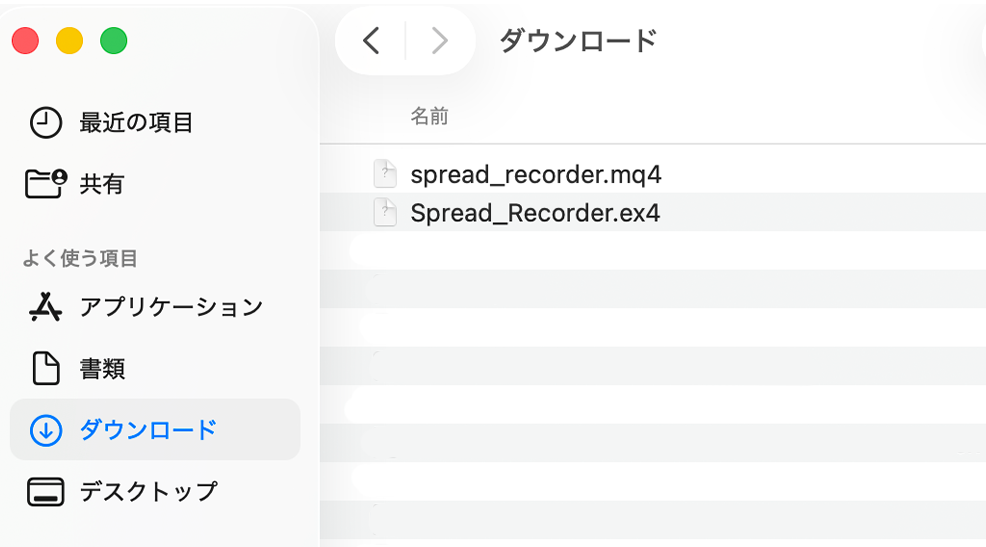The image size is (986, 547).
Task: Click the 書類 document icon
Action: click(x=45, y=368)
